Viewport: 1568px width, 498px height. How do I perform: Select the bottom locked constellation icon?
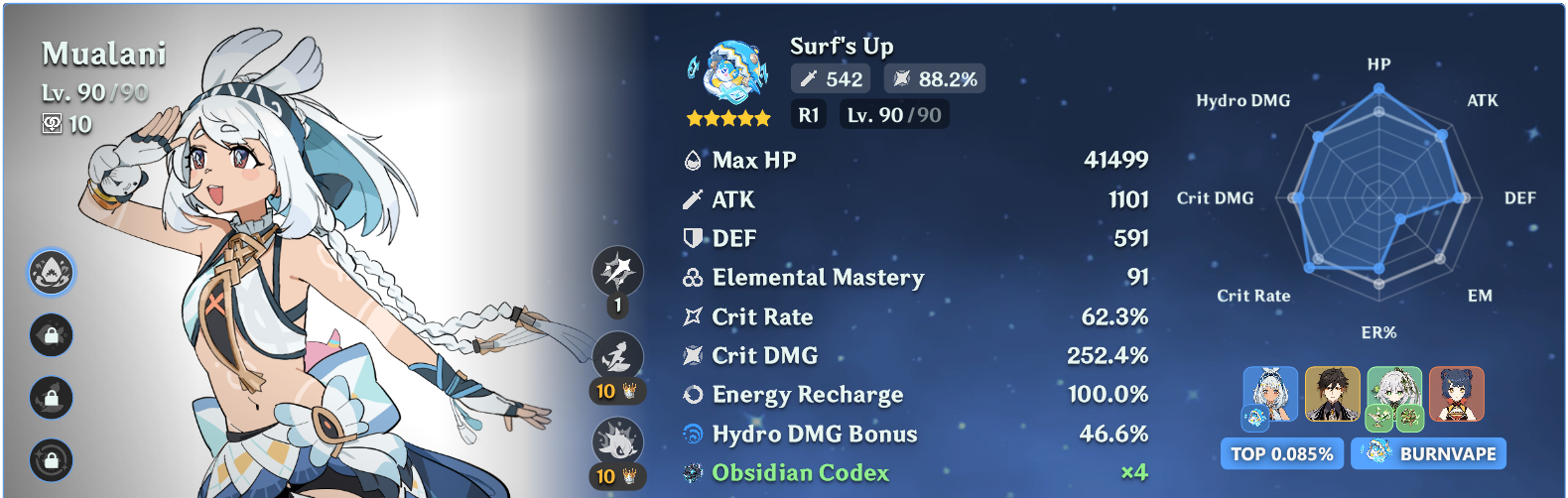[x=52, y=460]
